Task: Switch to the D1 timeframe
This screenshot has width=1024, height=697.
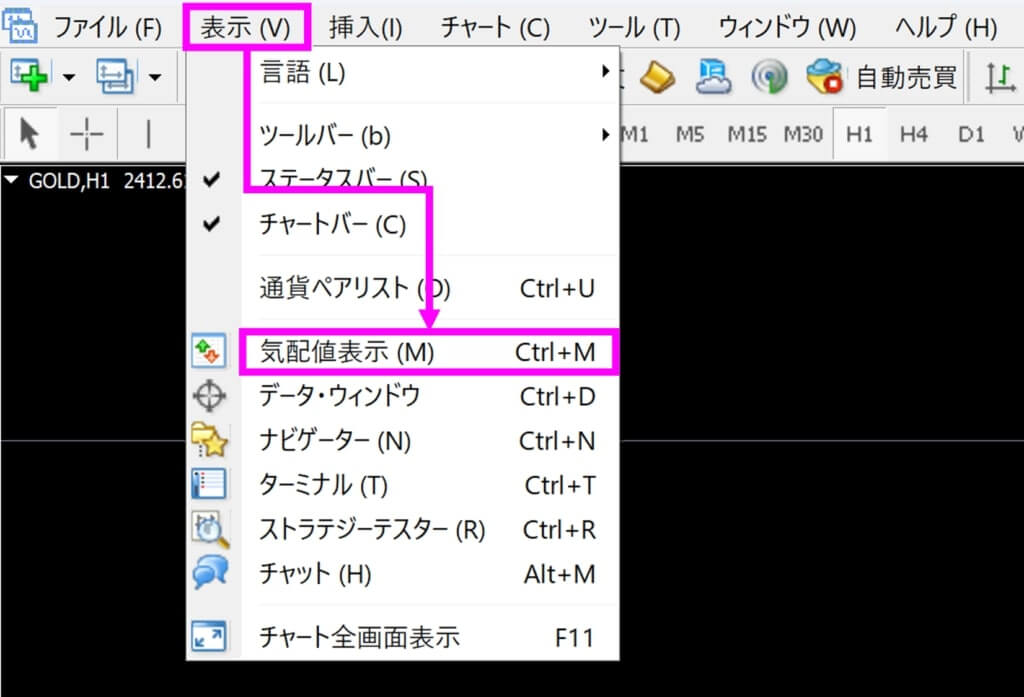Action: click(x=970, y=135)
